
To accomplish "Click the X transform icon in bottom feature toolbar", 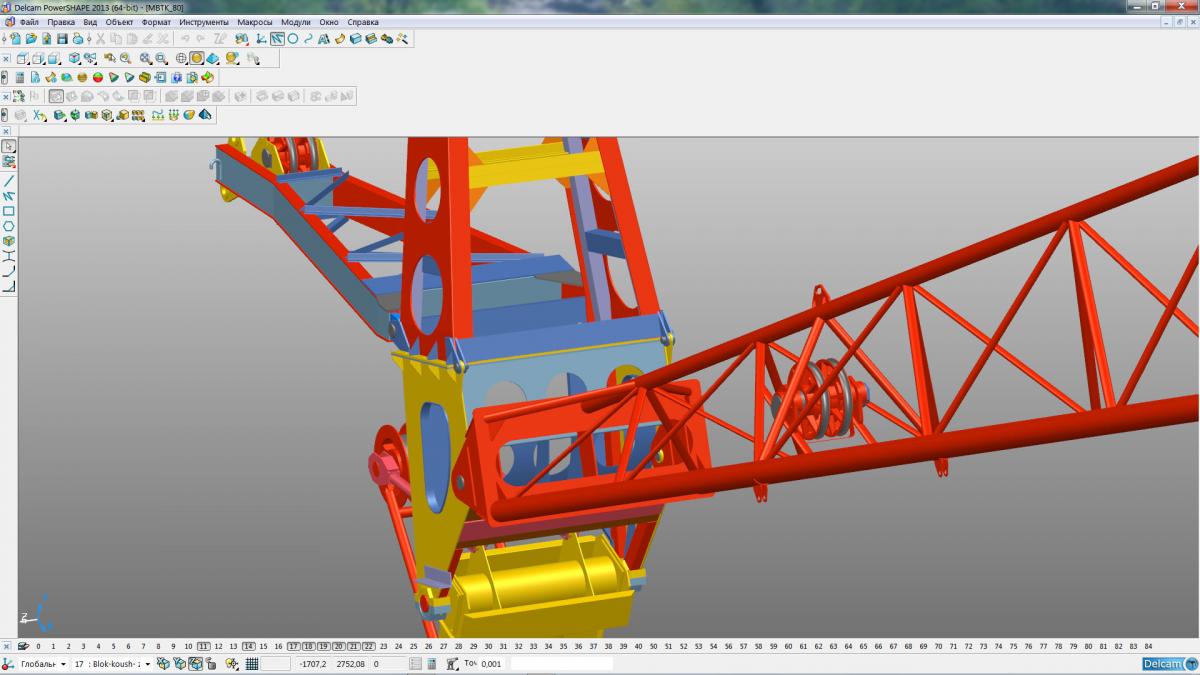I will pyautogui.click(x=39, y=115).
